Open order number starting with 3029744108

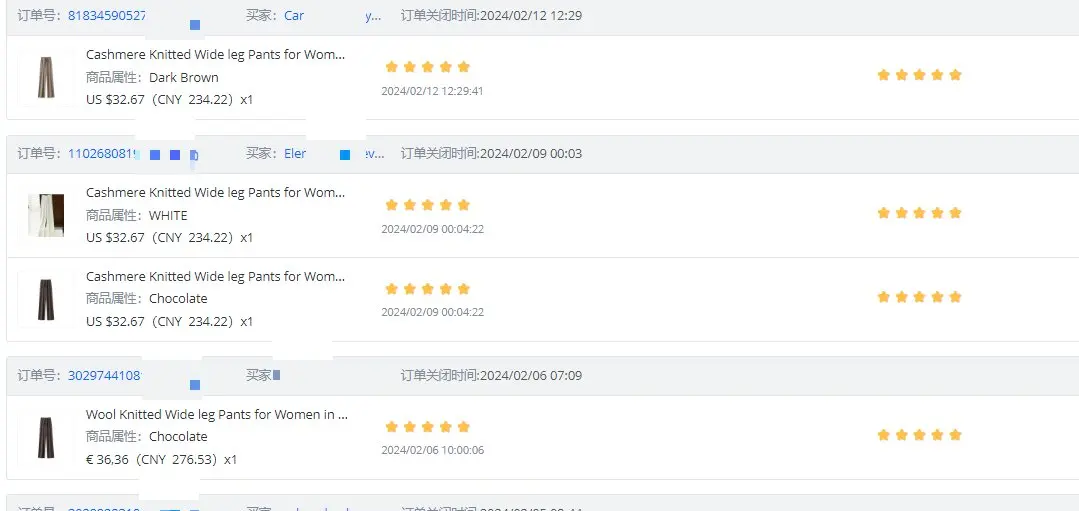105,376
